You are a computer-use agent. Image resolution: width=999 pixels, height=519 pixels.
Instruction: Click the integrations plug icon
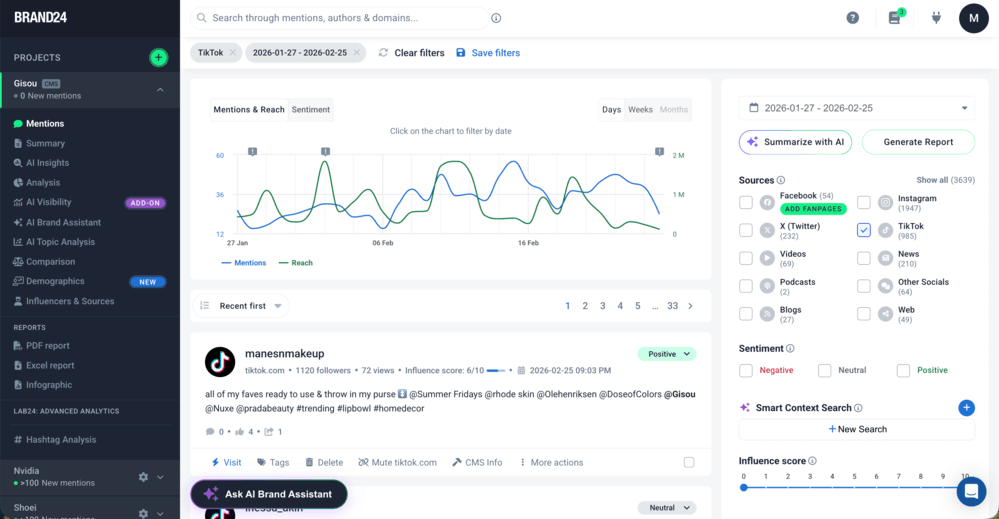(937, 18)
